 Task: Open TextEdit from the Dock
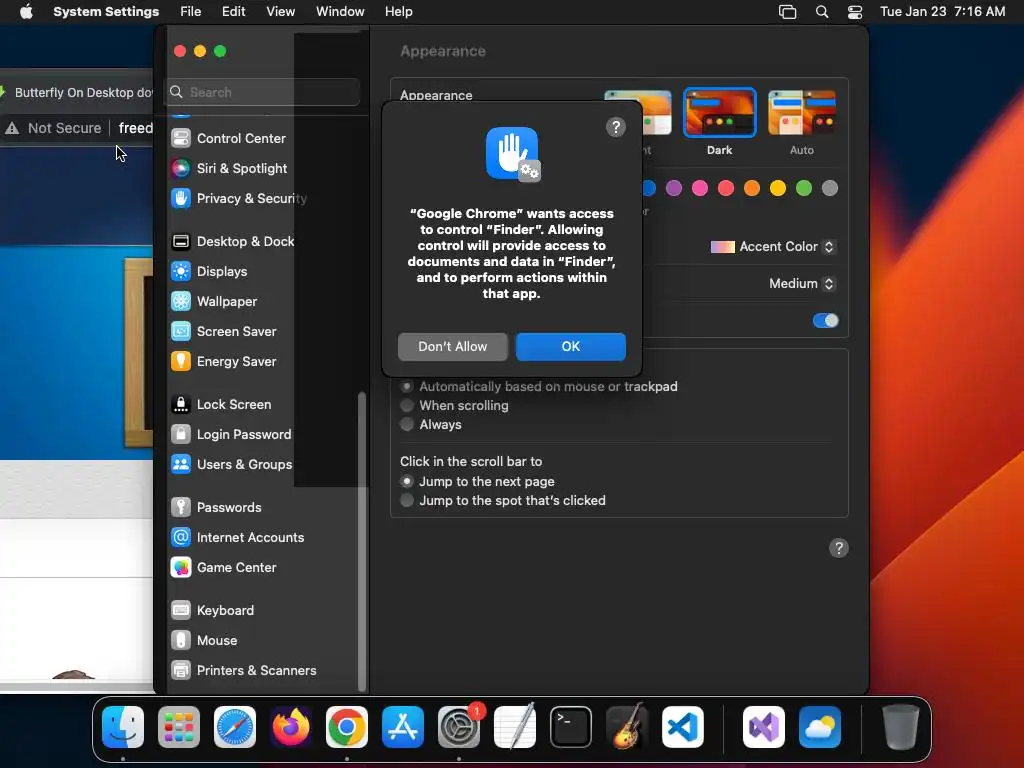pos(515,727)
